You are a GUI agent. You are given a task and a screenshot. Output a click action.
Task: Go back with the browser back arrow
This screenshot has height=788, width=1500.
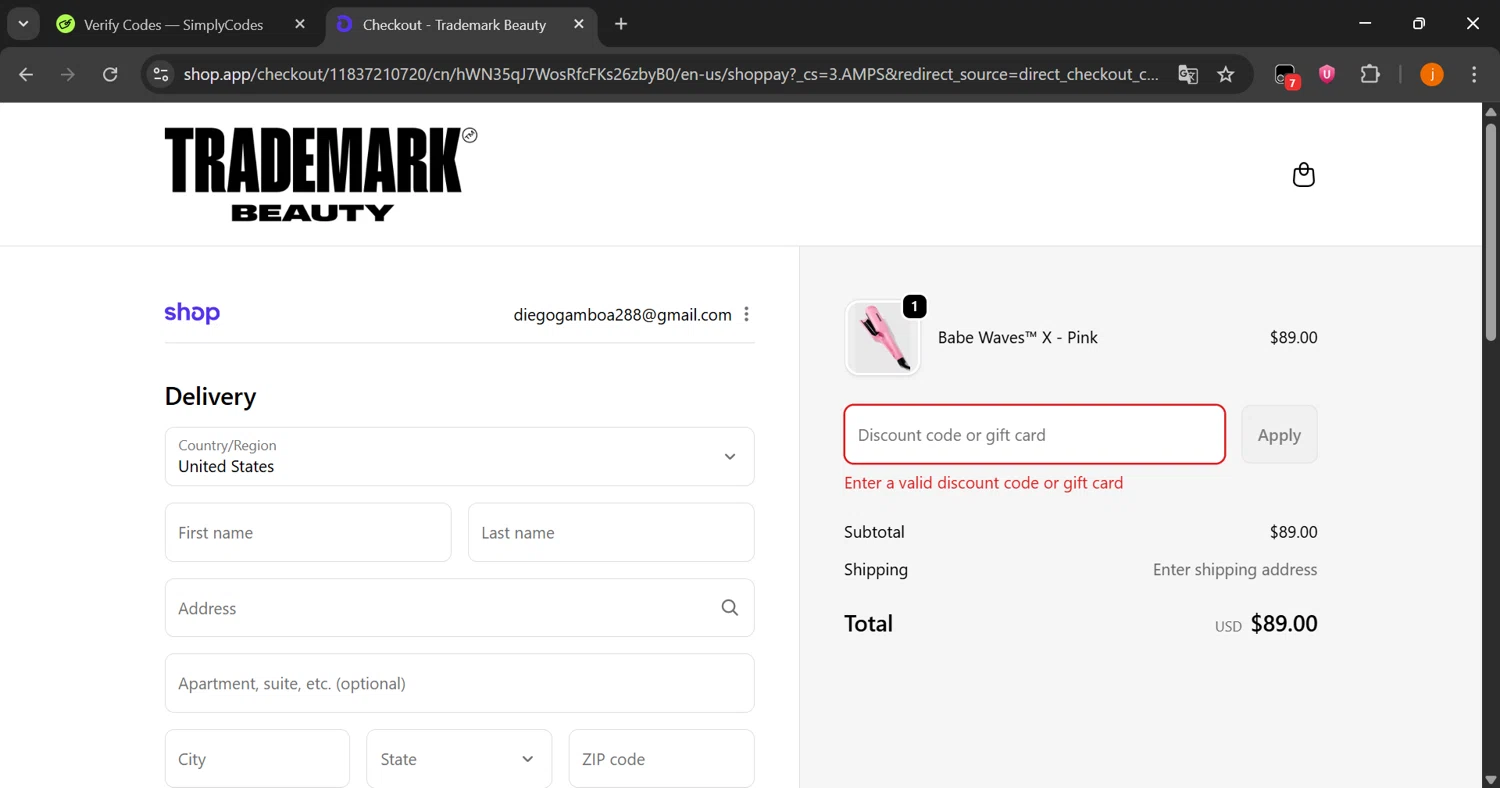click(26, 74)
